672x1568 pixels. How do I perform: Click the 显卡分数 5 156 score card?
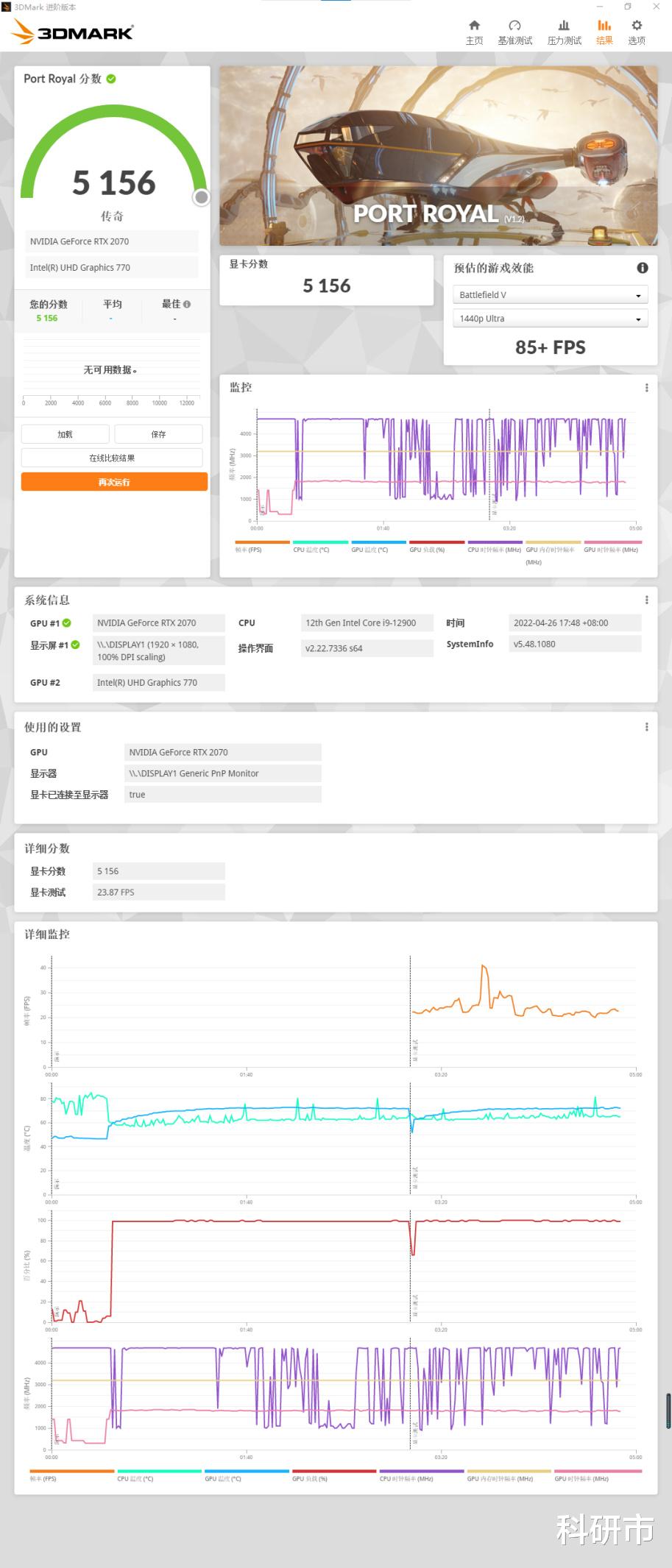327,280
